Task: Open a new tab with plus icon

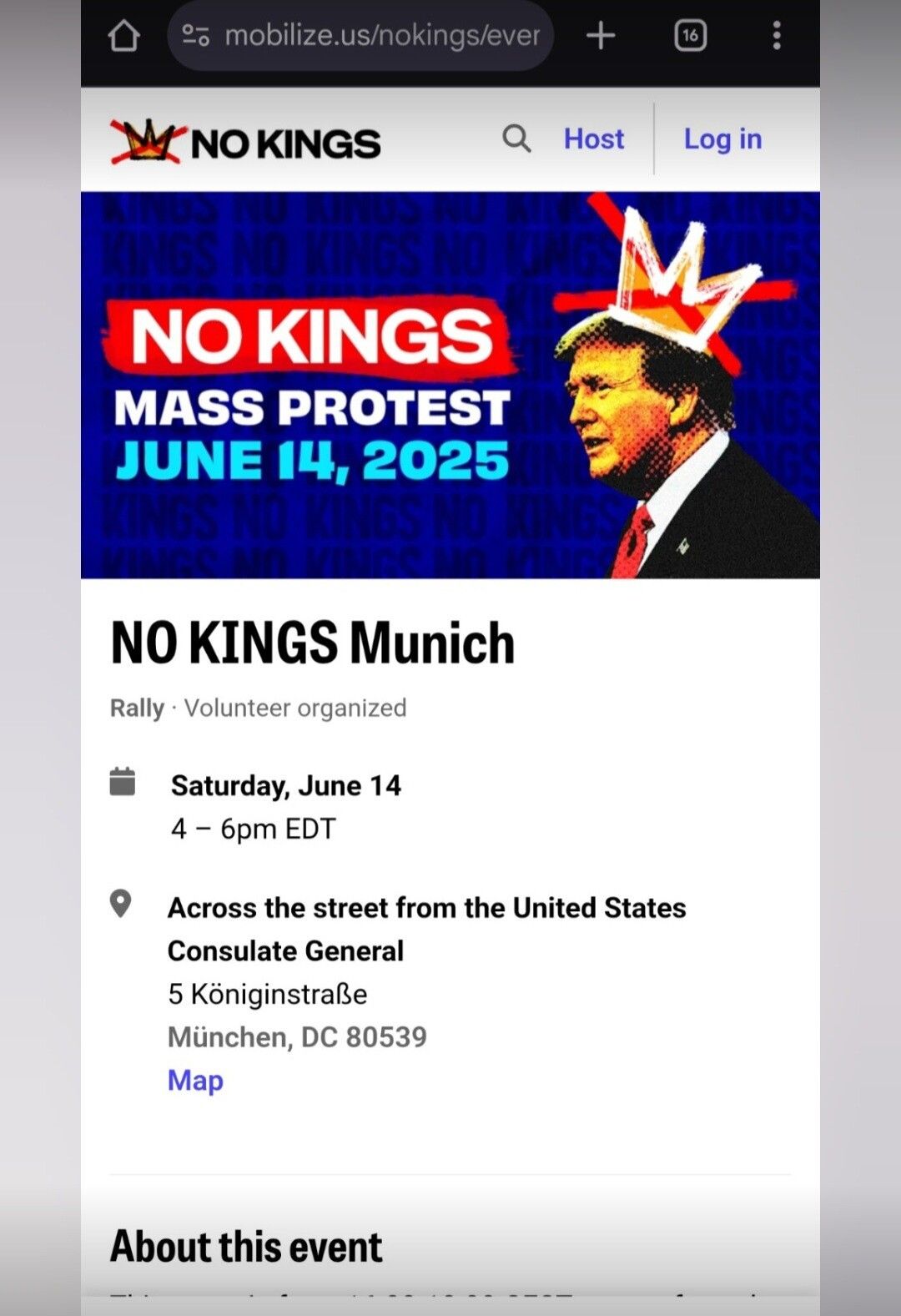Action: pos(601,36)
